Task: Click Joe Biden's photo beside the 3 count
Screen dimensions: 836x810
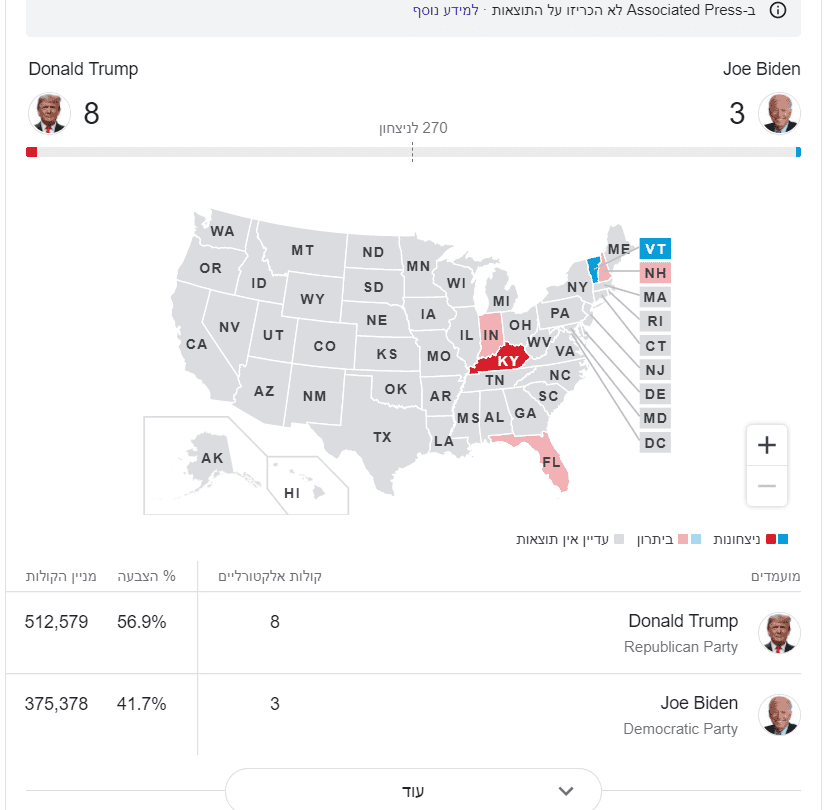Action: coord(779,113)
